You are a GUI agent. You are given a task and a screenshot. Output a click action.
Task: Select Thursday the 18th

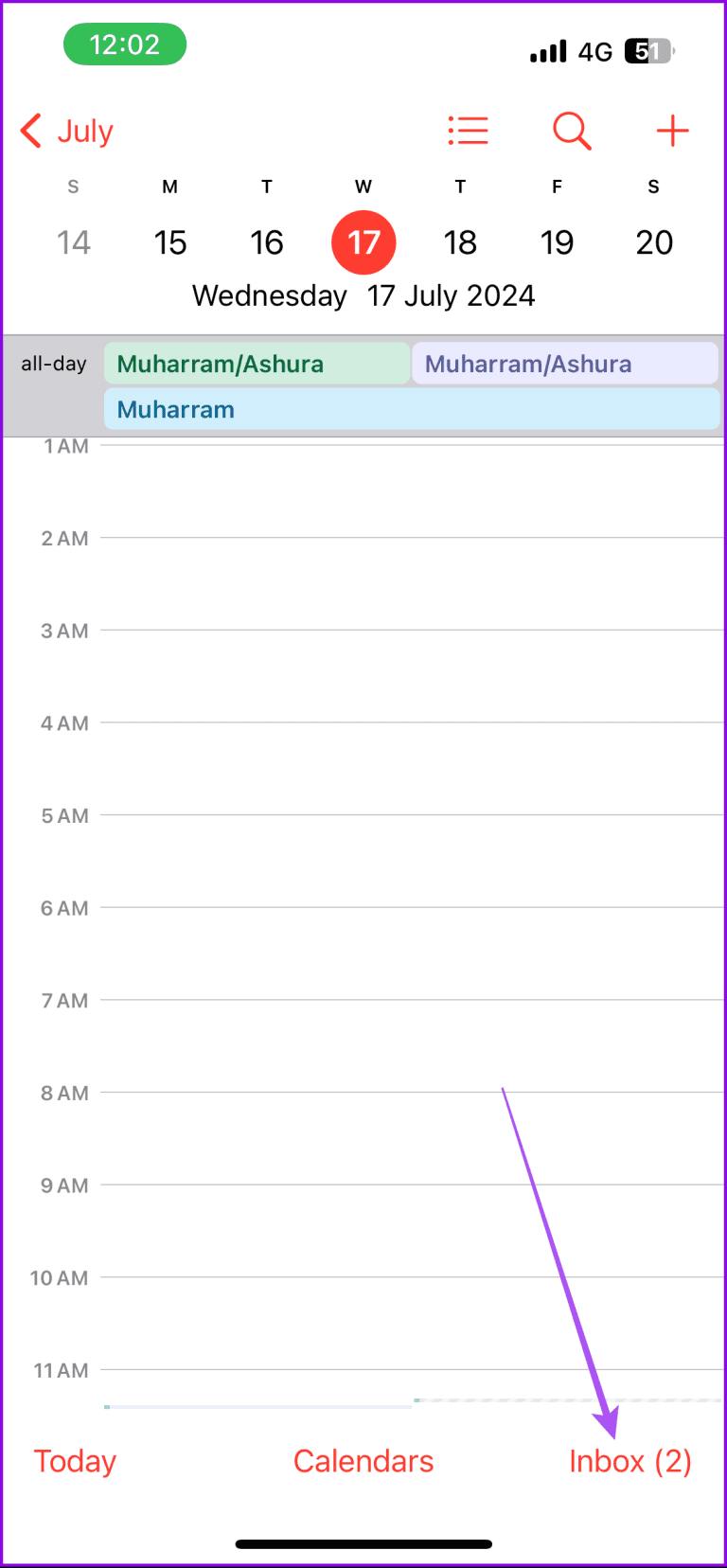[460, 241]
